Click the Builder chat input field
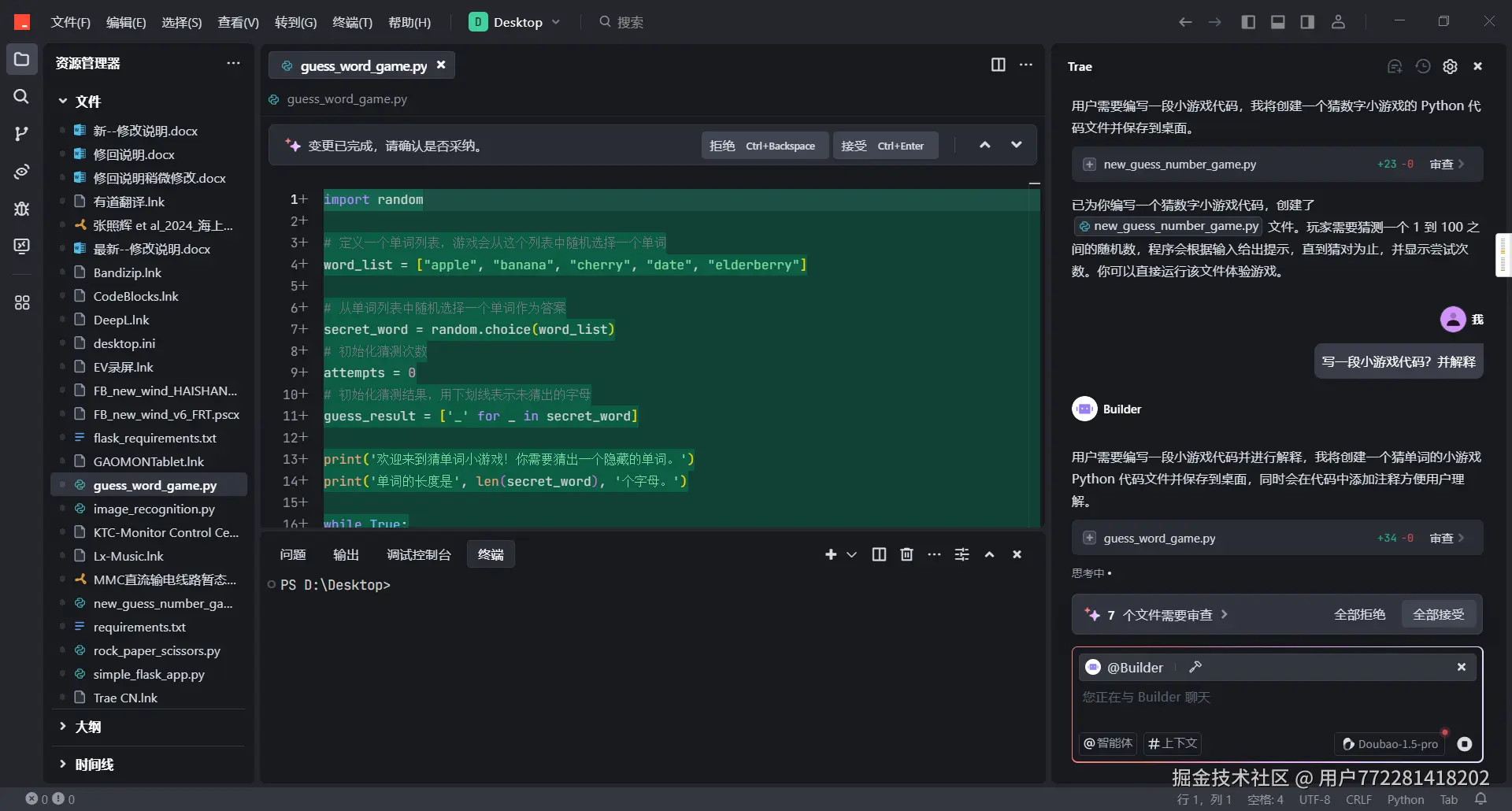The height and width of the screenshot is (811, 1512). (1276, 698)
